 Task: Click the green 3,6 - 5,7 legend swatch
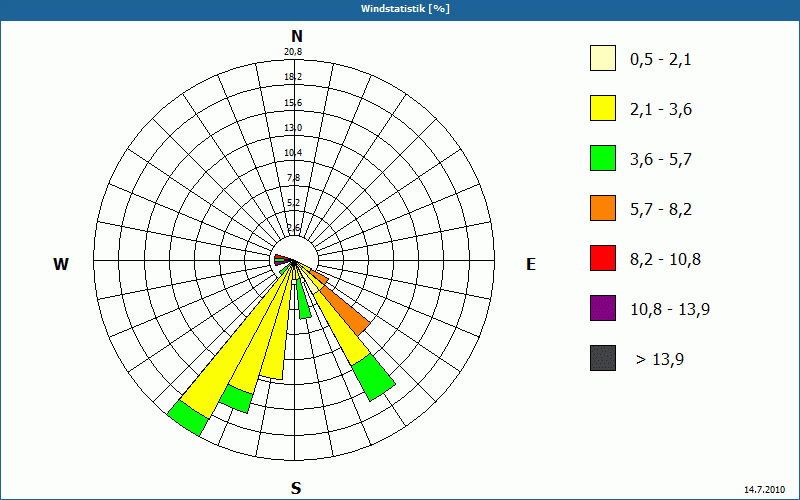[x=603, y=158]
